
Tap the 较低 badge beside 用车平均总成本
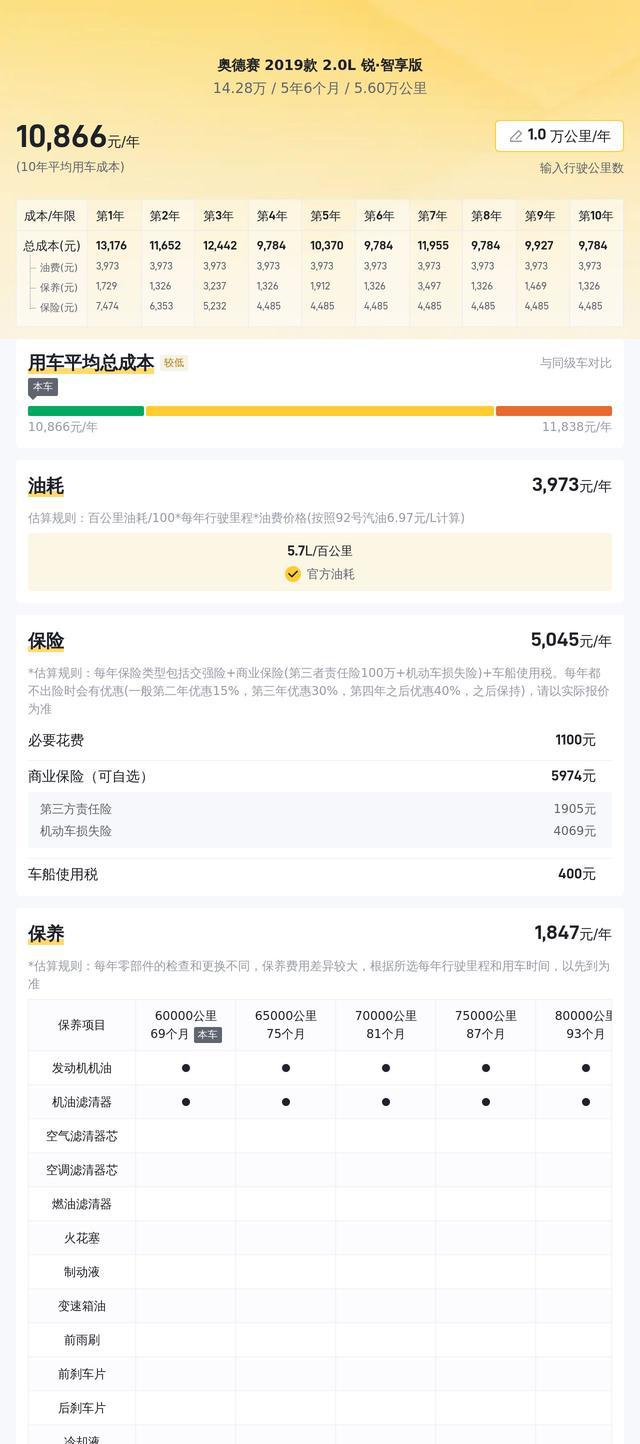tap(174, 363)
